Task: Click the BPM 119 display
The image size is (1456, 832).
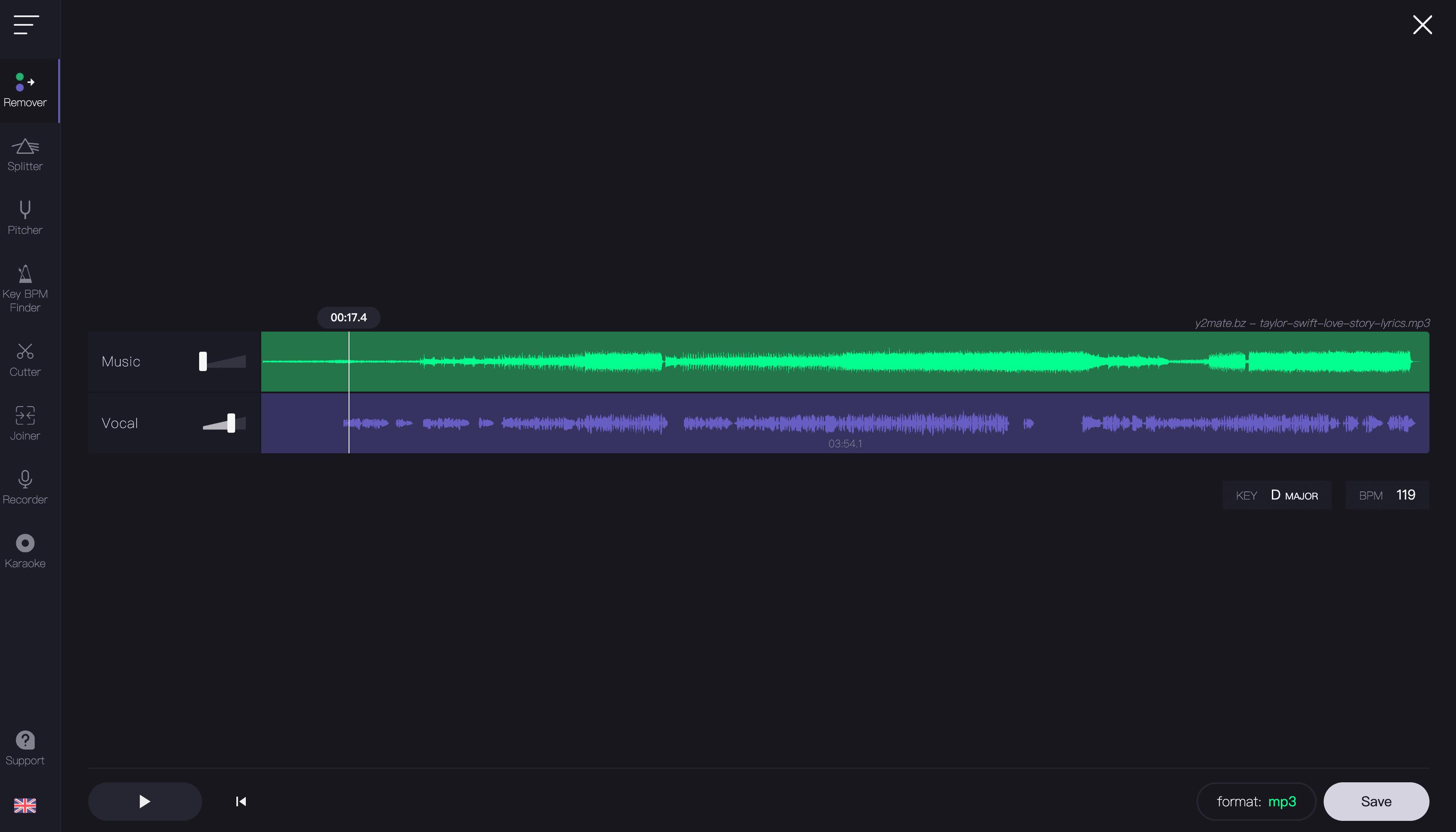Action: click(x=1387, y=495)
